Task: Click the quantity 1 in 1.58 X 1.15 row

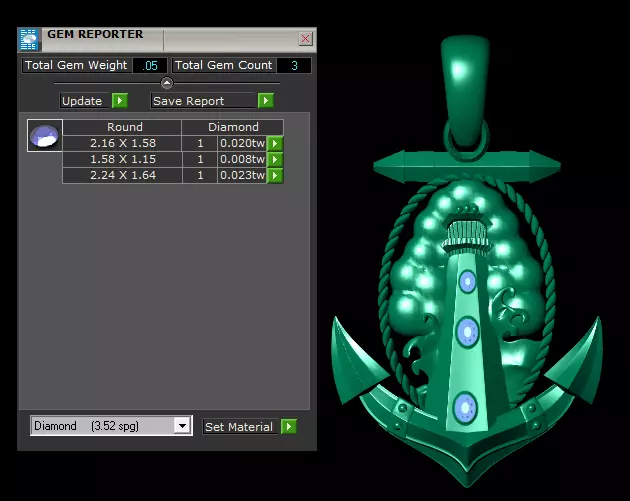Action: [x=200, y=160]
